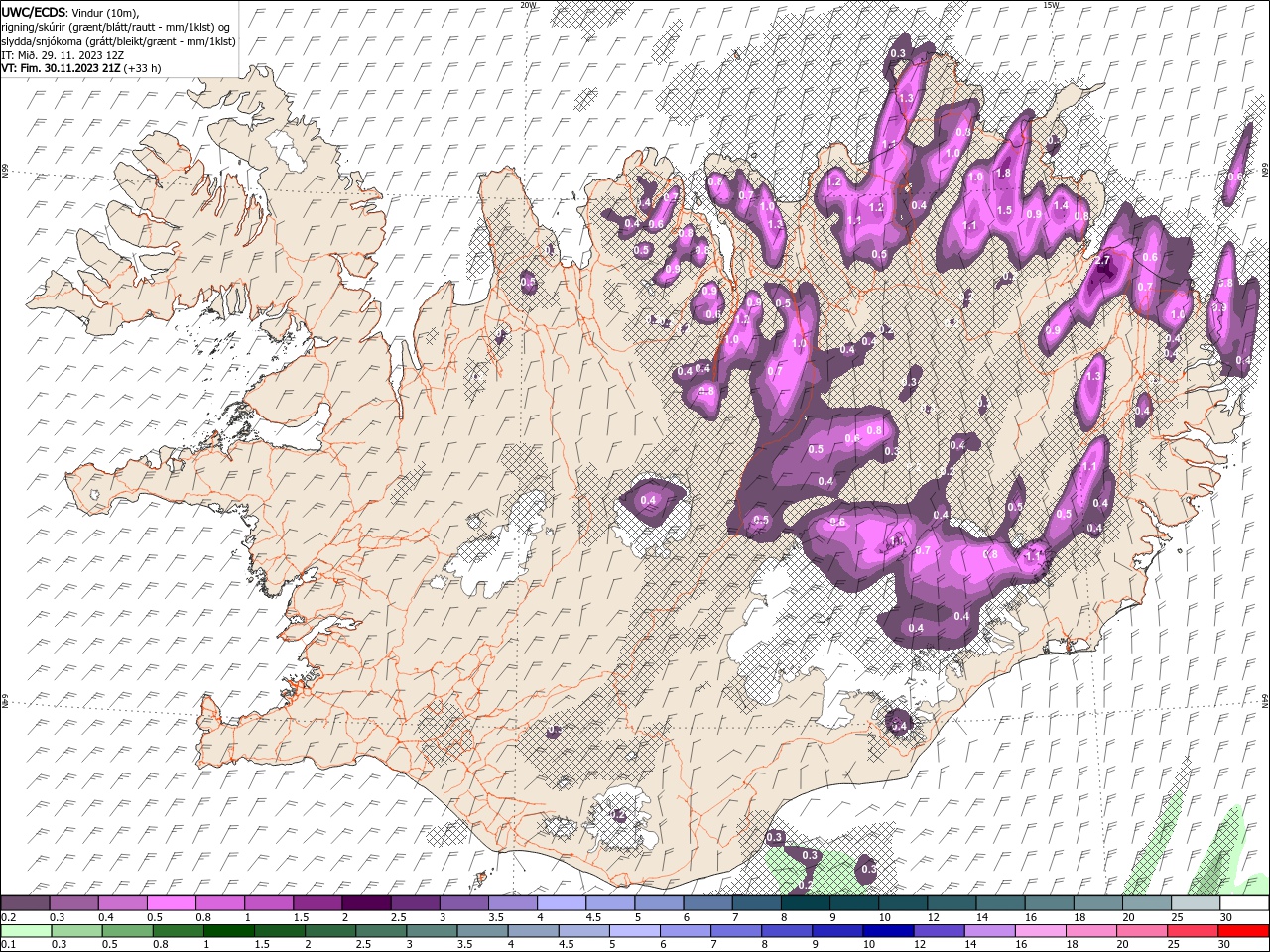
Task: Click the '1.4' snowfall value in the northeast
Action: [x=1061, y=205]
